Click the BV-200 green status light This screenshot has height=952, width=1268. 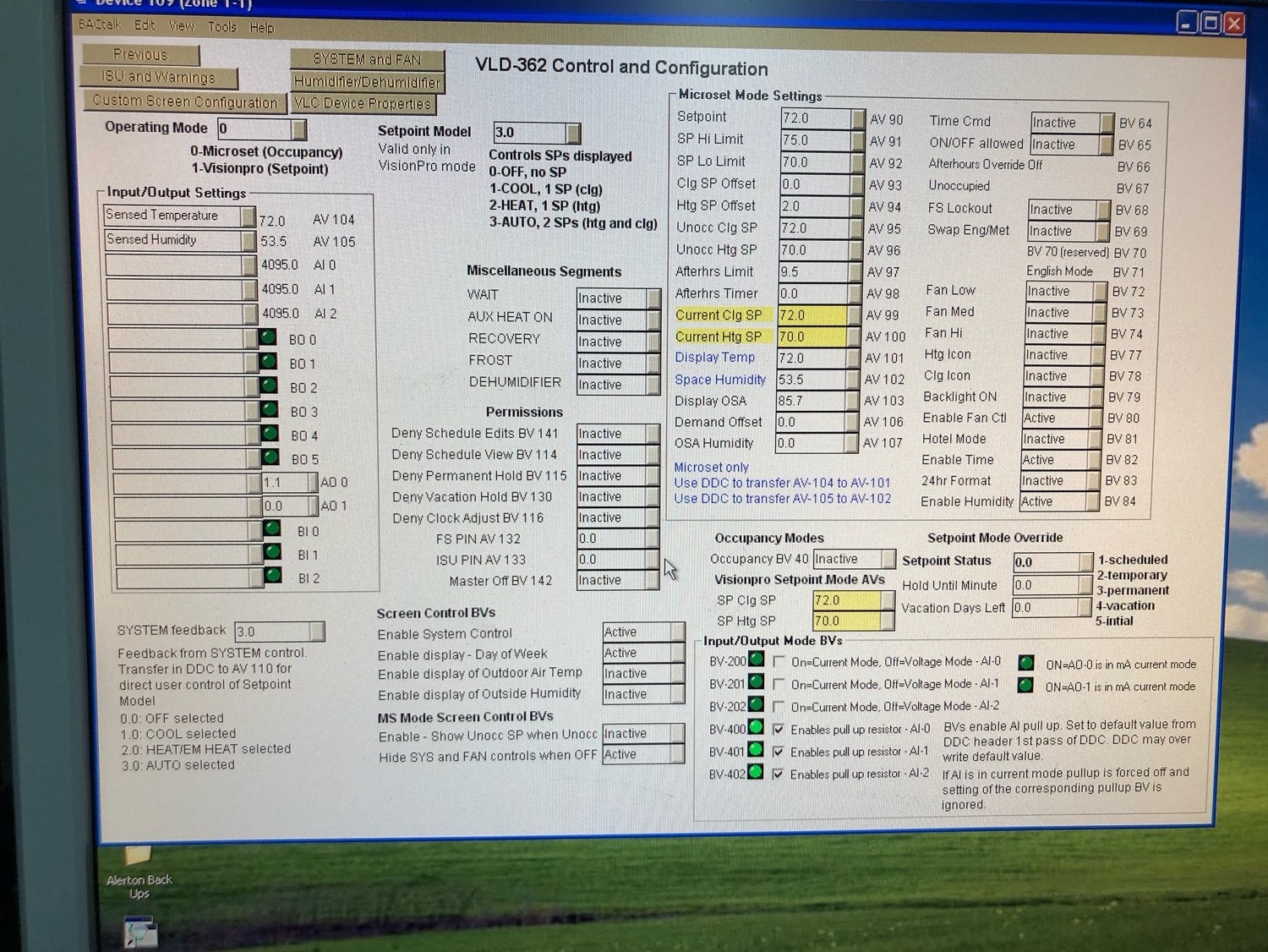[756, 659]
